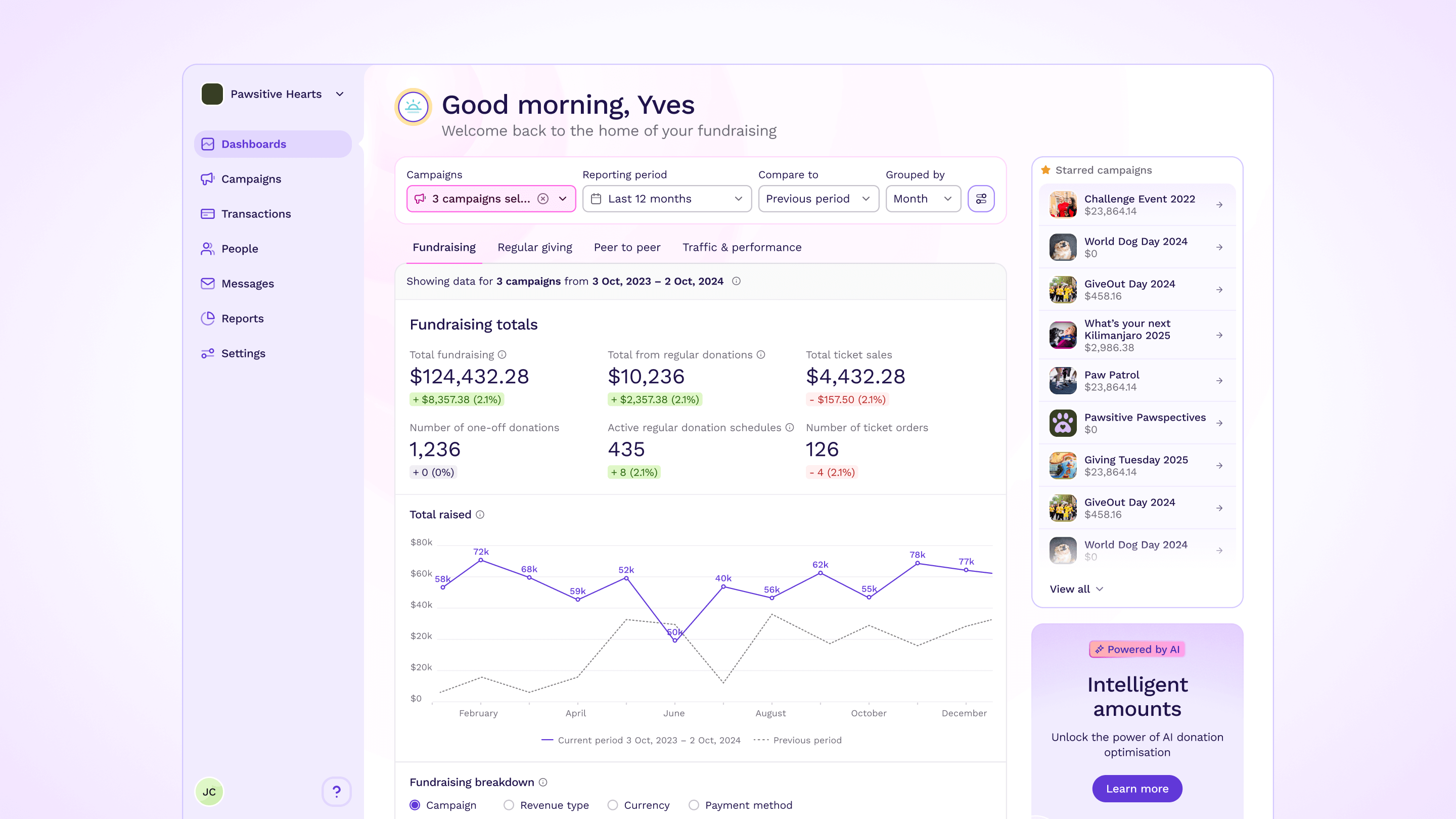Click the 78k data point label on chart

point(918,555)
